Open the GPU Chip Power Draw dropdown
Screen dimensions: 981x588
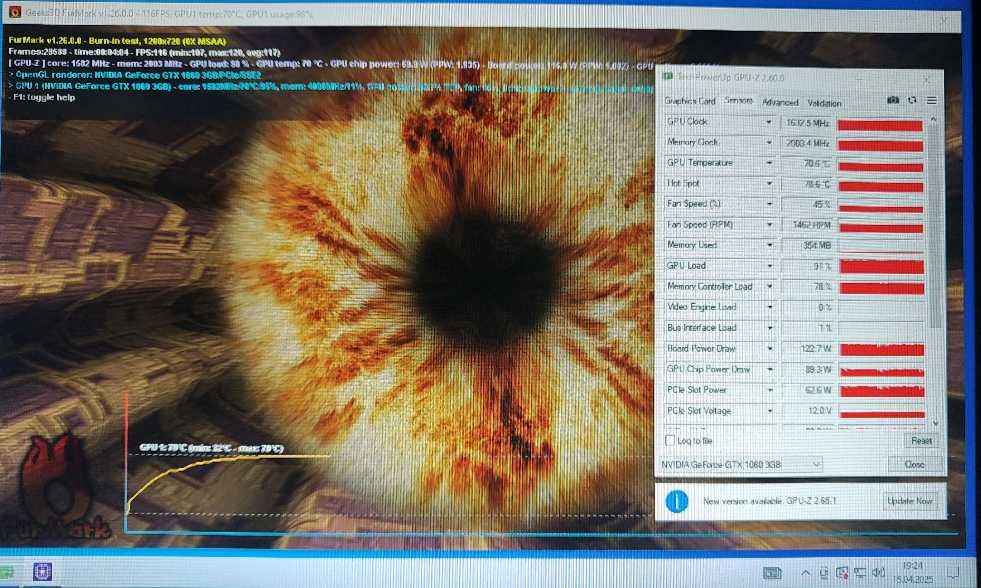click(769, 370)
